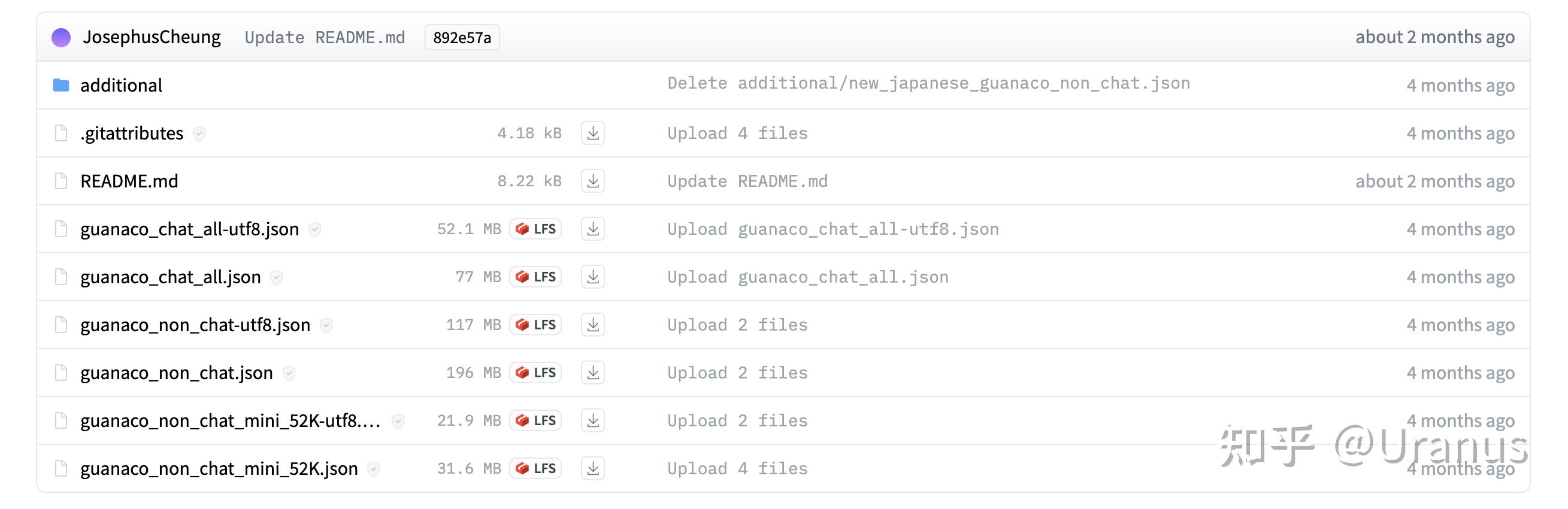Download the .gitattributes file
The height and width of the screenshot is (509, 1568).
click(x=592, y=134)
